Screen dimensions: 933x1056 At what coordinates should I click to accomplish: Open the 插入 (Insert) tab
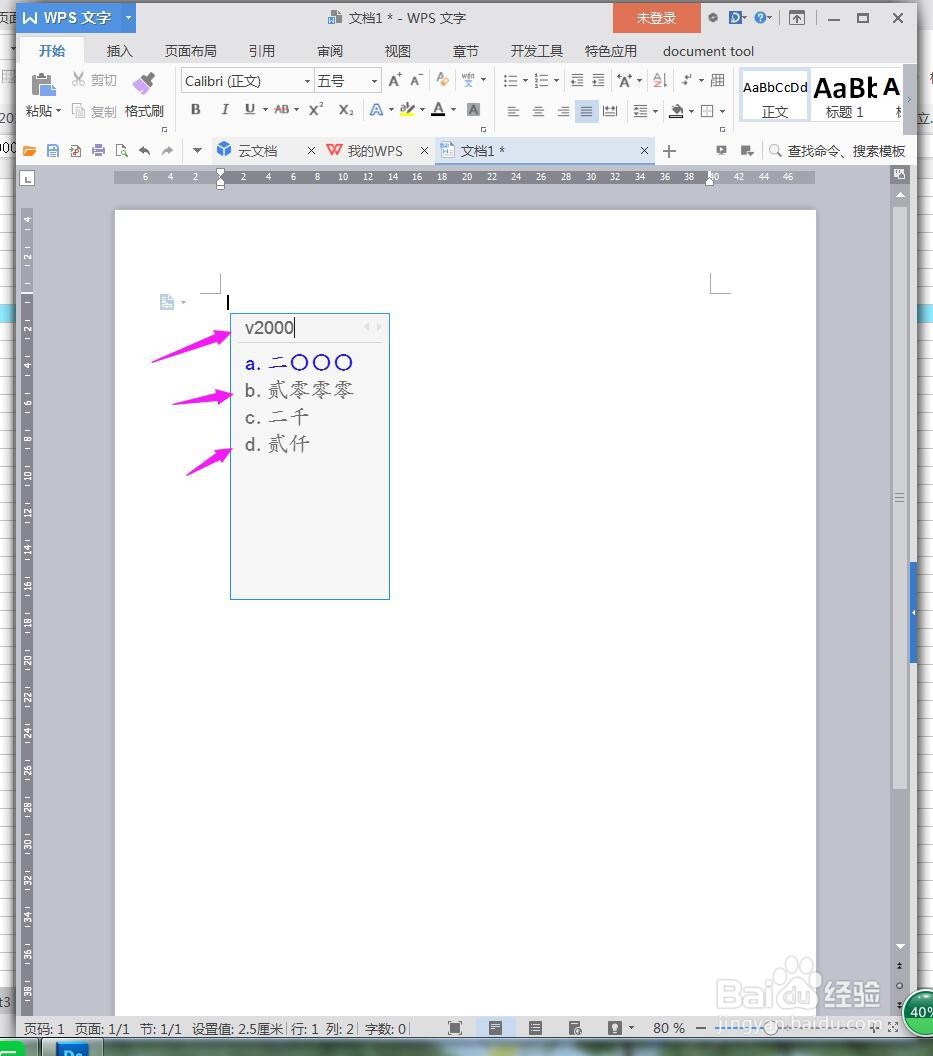pyautogui.click(x=119, y=51)
